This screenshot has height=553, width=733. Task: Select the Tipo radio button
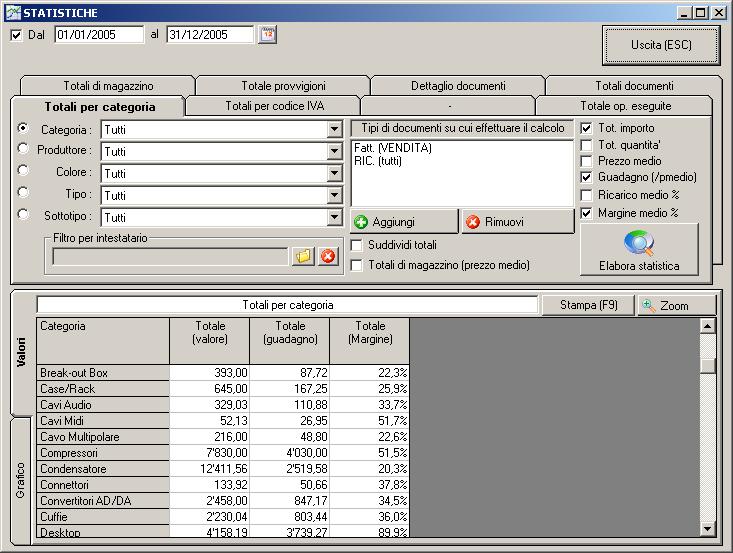(x=22, y=192)
